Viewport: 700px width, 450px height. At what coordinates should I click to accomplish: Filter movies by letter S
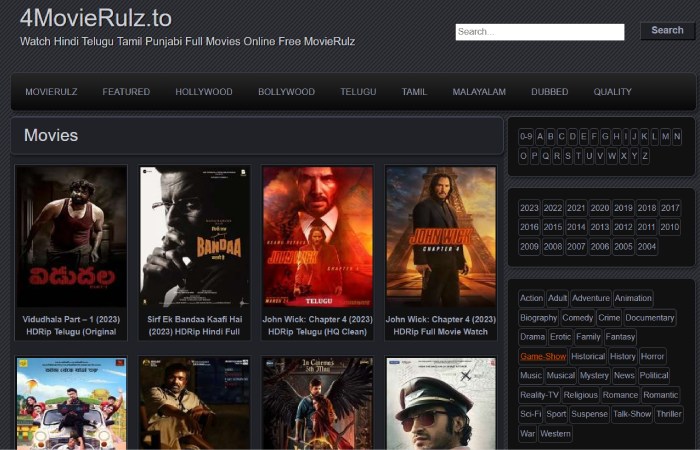[567, 156]
